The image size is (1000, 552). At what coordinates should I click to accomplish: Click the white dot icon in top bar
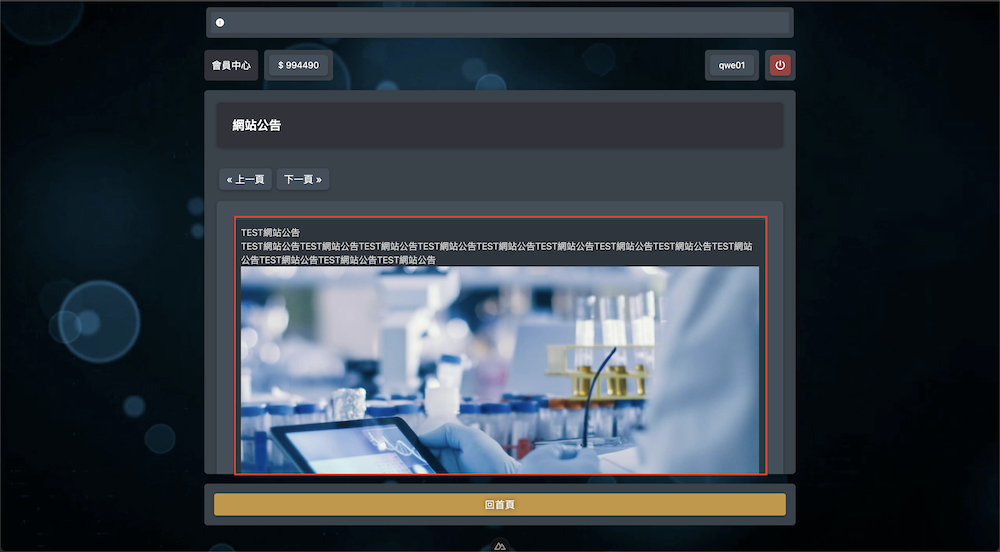click(220, 22)
